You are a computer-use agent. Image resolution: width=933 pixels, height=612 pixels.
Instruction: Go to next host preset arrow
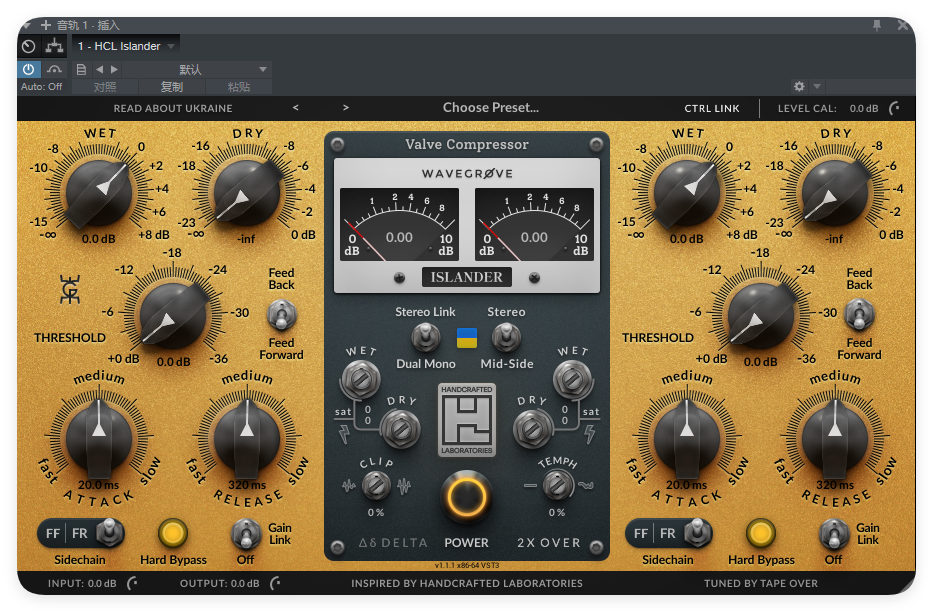click(114, 70)
